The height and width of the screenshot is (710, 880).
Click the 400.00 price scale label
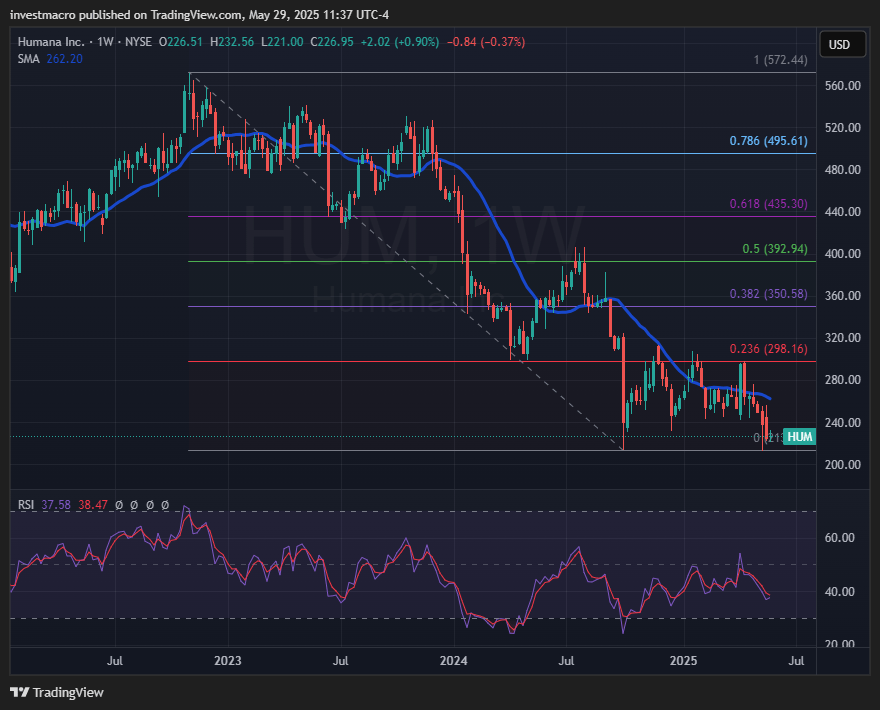point(843,254)
